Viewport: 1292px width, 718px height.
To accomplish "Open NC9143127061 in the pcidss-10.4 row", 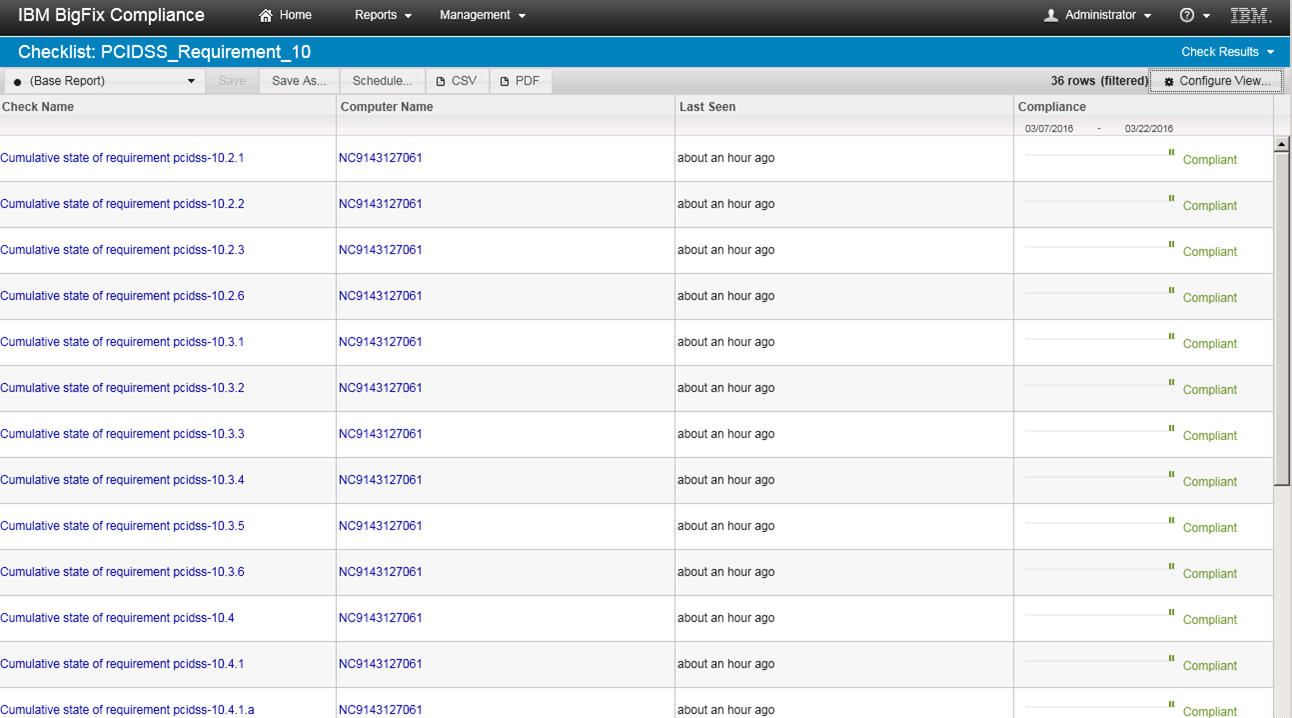I will pos(380,618).
